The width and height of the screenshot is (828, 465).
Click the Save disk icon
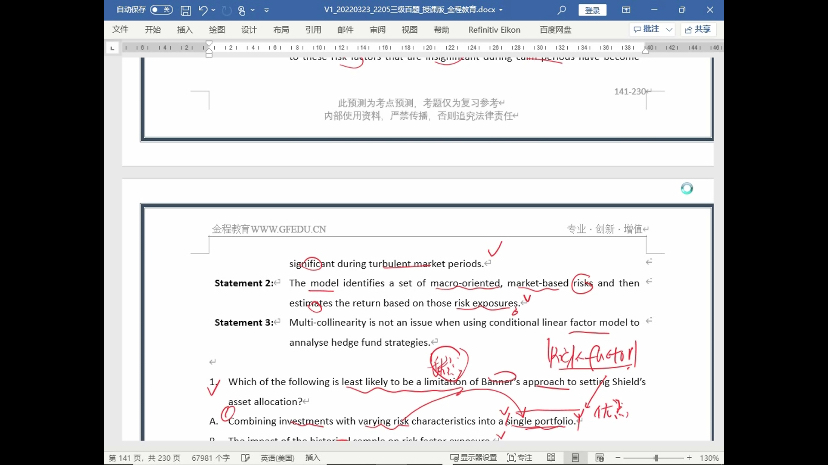186,10
